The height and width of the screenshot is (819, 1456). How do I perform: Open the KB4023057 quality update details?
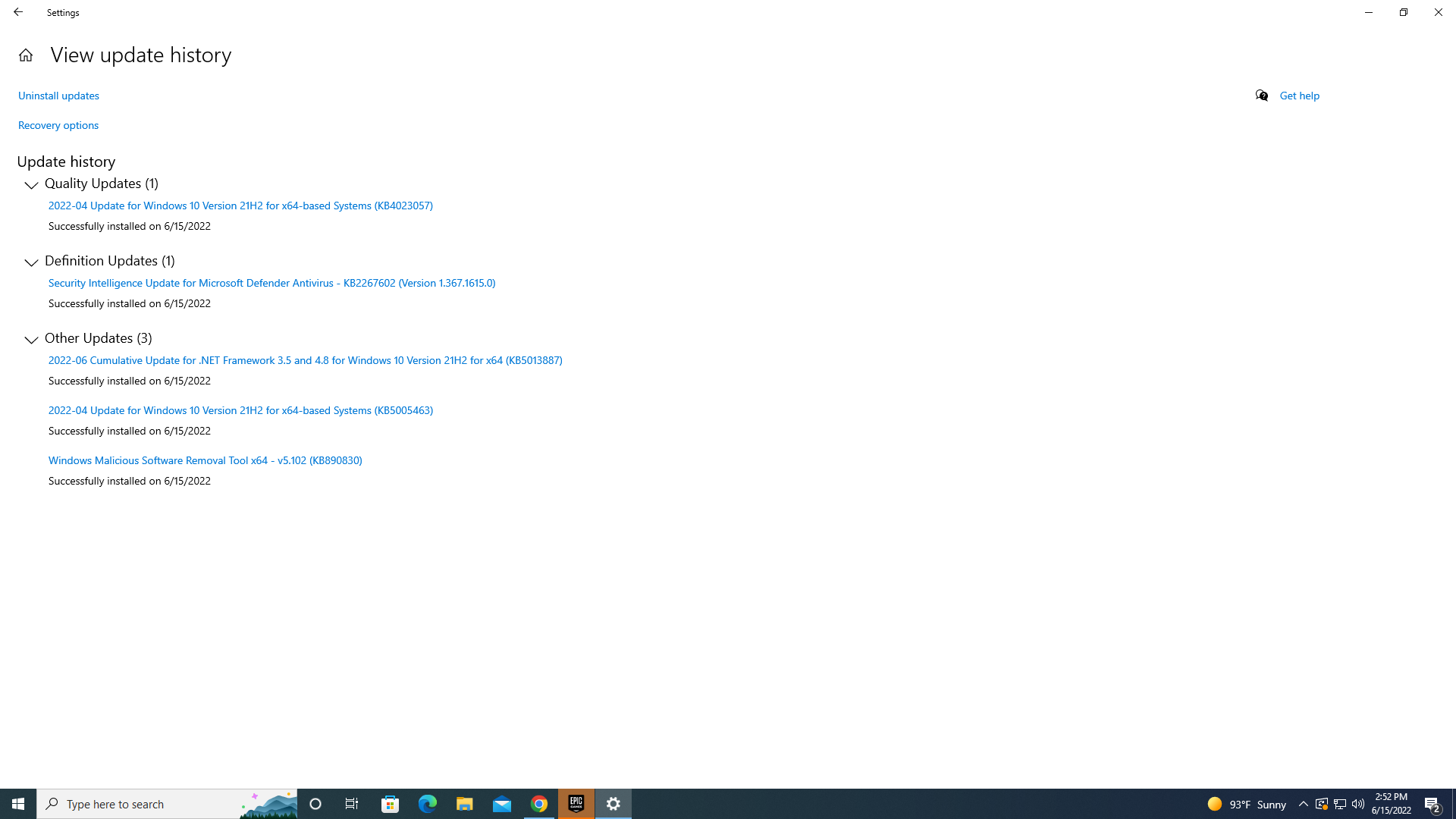tap(240, 206)
